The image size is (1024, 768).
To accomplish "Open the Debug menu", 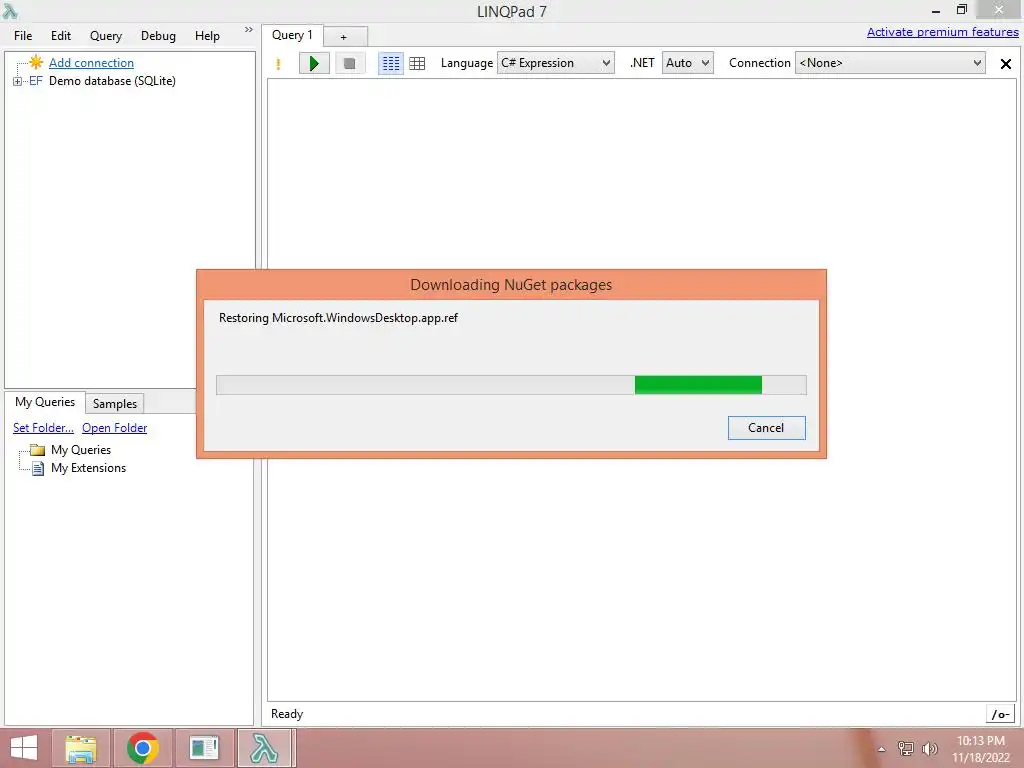I will pyautogui.click(x=158, y=36).
